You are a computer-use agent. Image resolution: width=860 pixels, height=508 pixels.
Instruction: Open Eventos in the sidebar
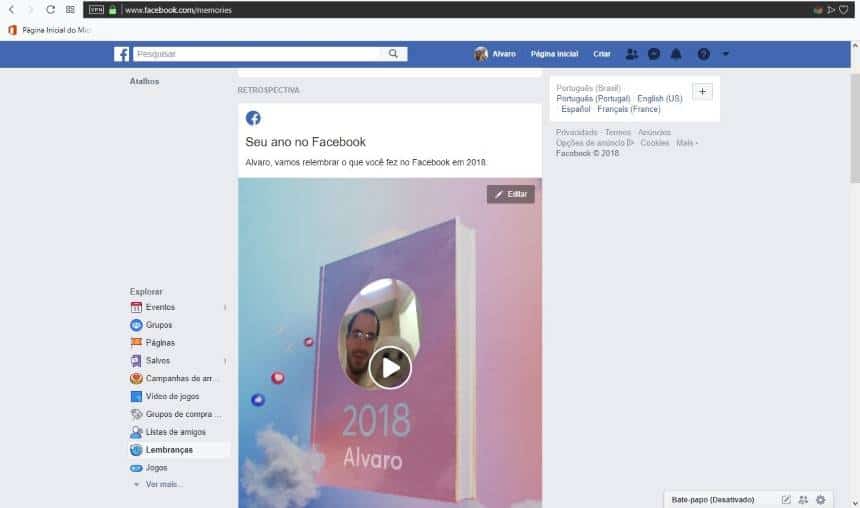point(160,307)
